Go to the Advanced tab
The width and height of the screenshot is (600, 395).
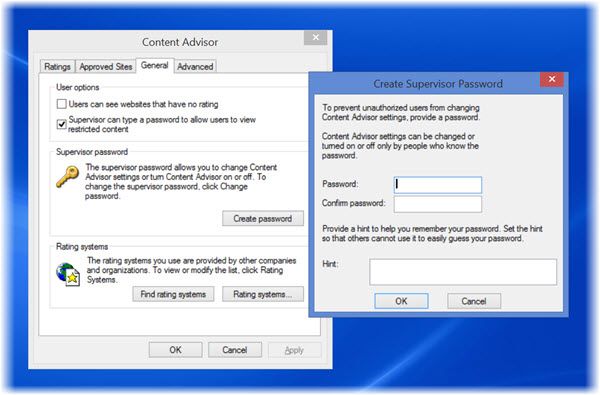(x=195, y=67)
